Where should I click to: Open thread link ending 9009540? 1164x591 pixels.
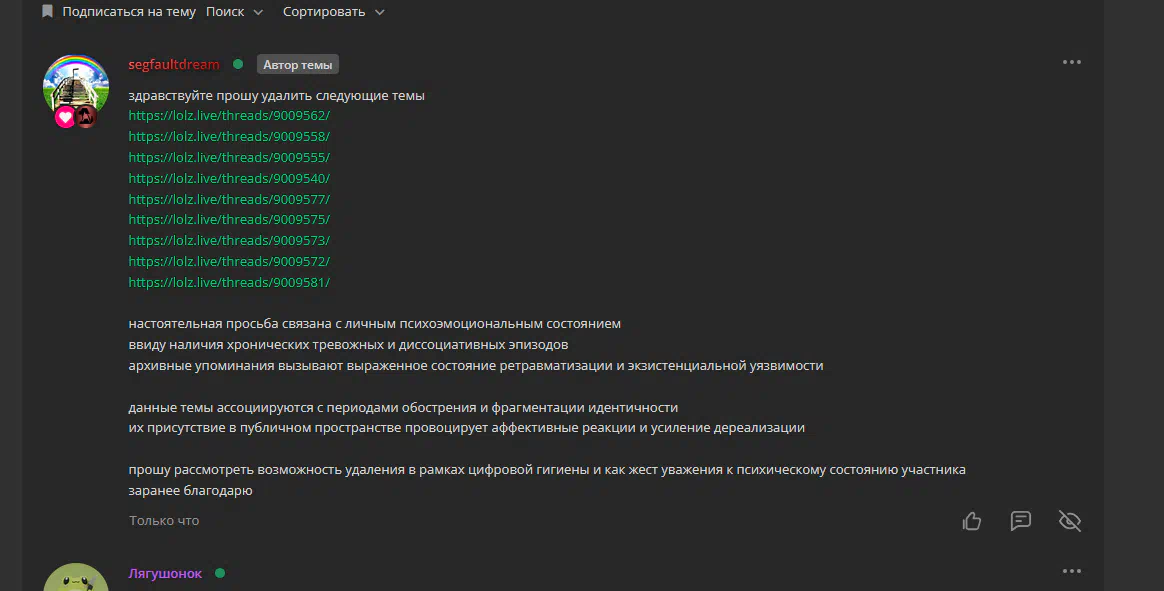point(229,178)
